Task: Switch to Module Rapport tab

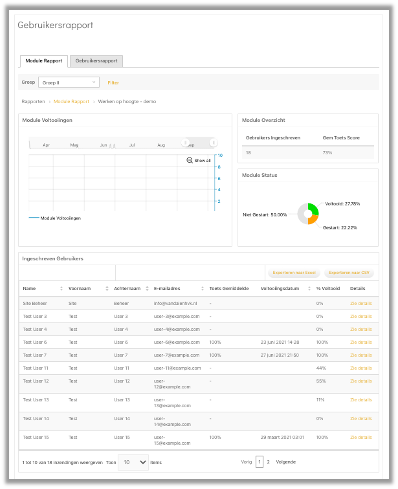Action: [44, 61]
